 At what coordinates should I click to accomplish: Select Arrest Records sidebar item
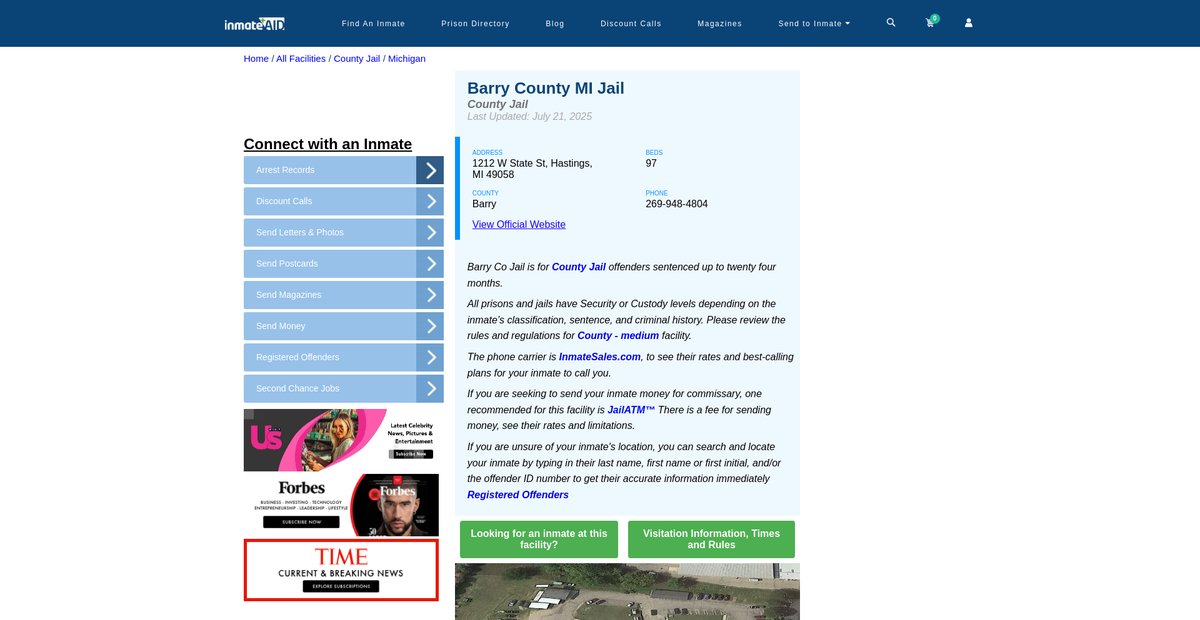coord(330,170)
